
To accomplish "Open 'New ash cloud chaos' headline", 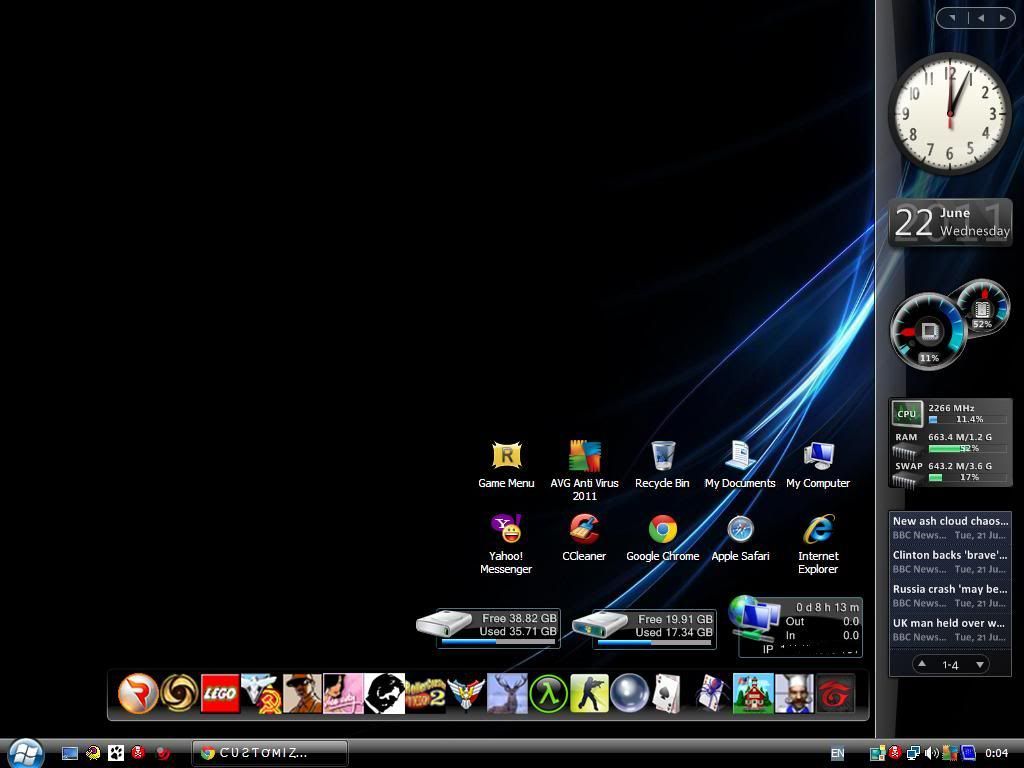I will click(x=950, y=521).
